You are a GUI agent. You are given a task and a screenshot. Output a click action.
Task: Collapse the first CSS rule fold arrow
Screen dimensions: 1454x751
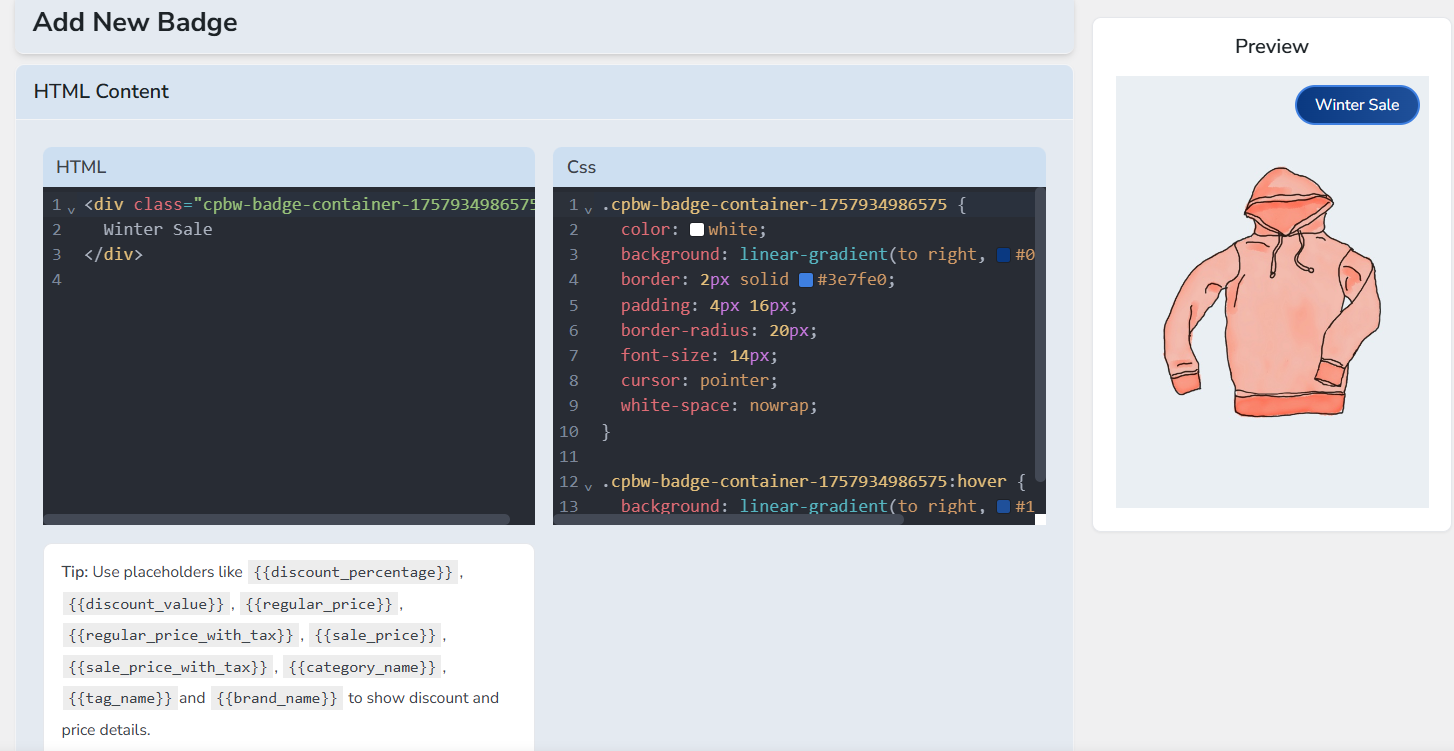click(x=588, y=209)
